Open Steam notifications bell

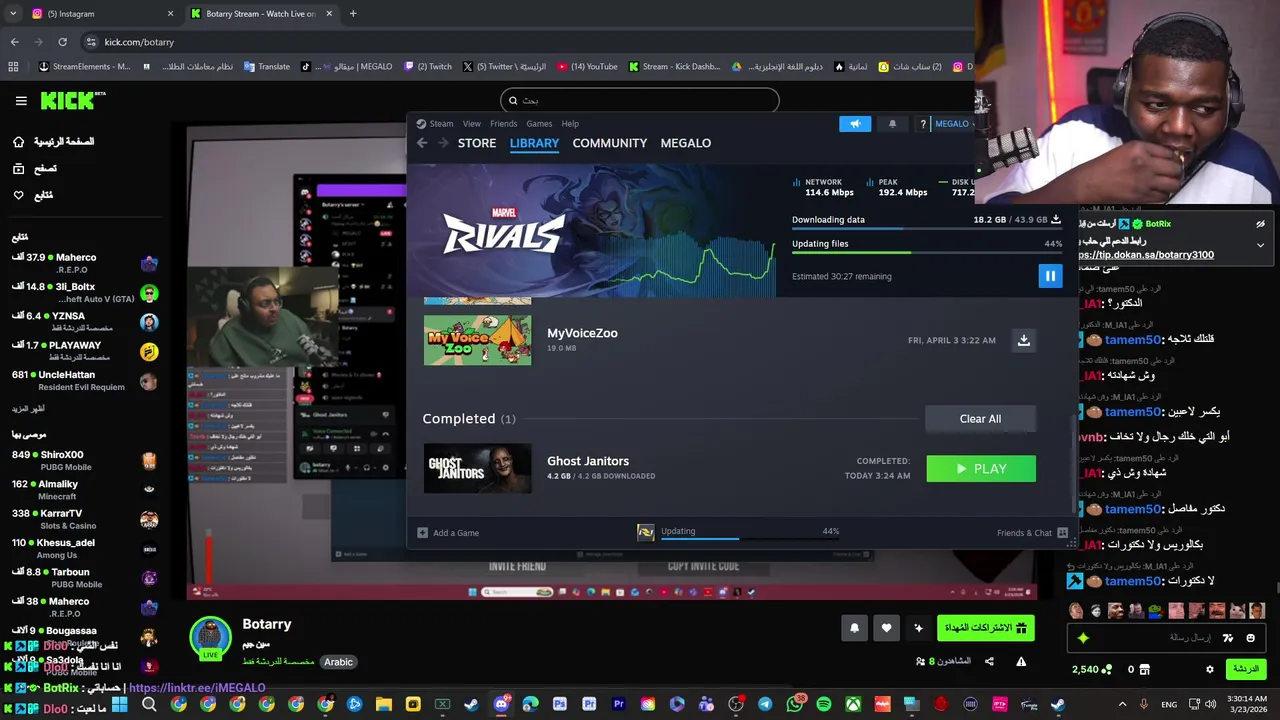[x=892, y=124]
